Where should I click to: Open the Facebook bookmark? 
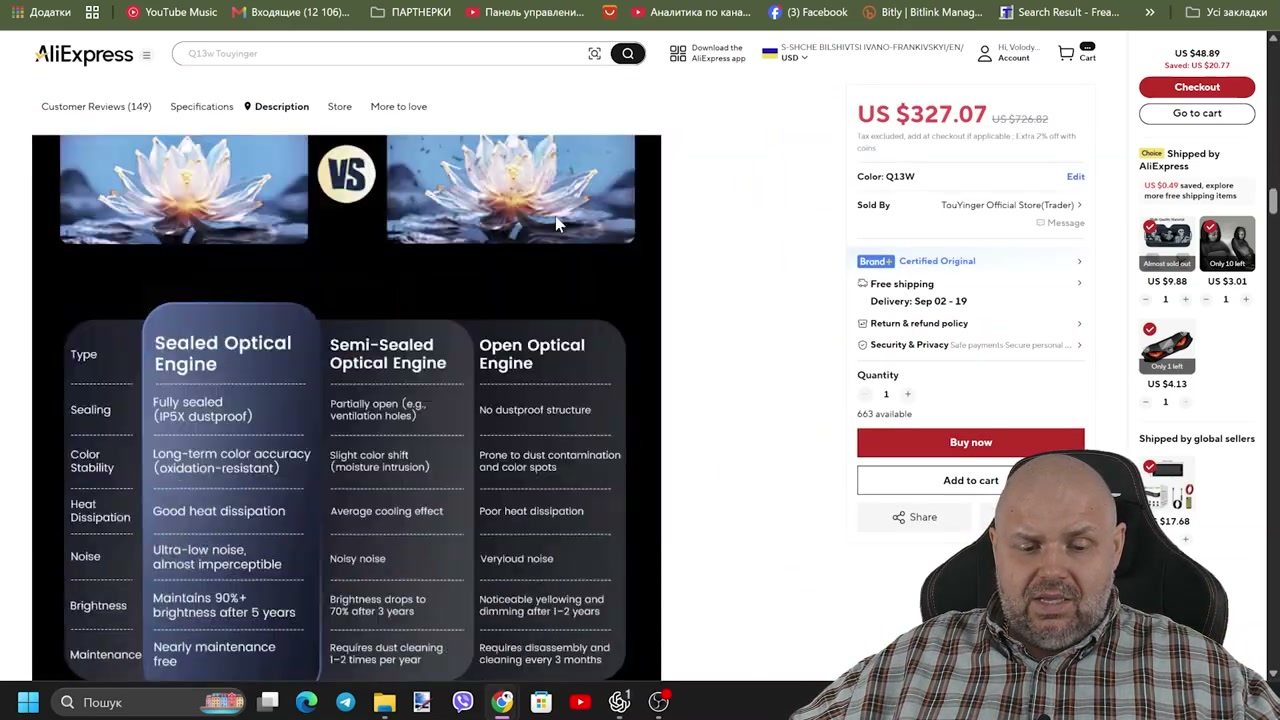pos(808,12)
